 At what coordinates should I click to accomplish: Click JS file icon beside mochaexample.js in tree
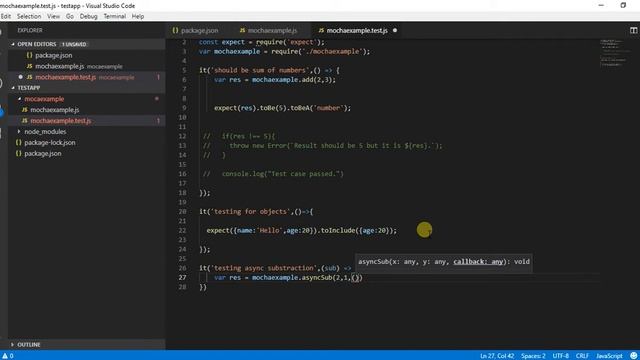pyautogui.click(x=24, y=110)
